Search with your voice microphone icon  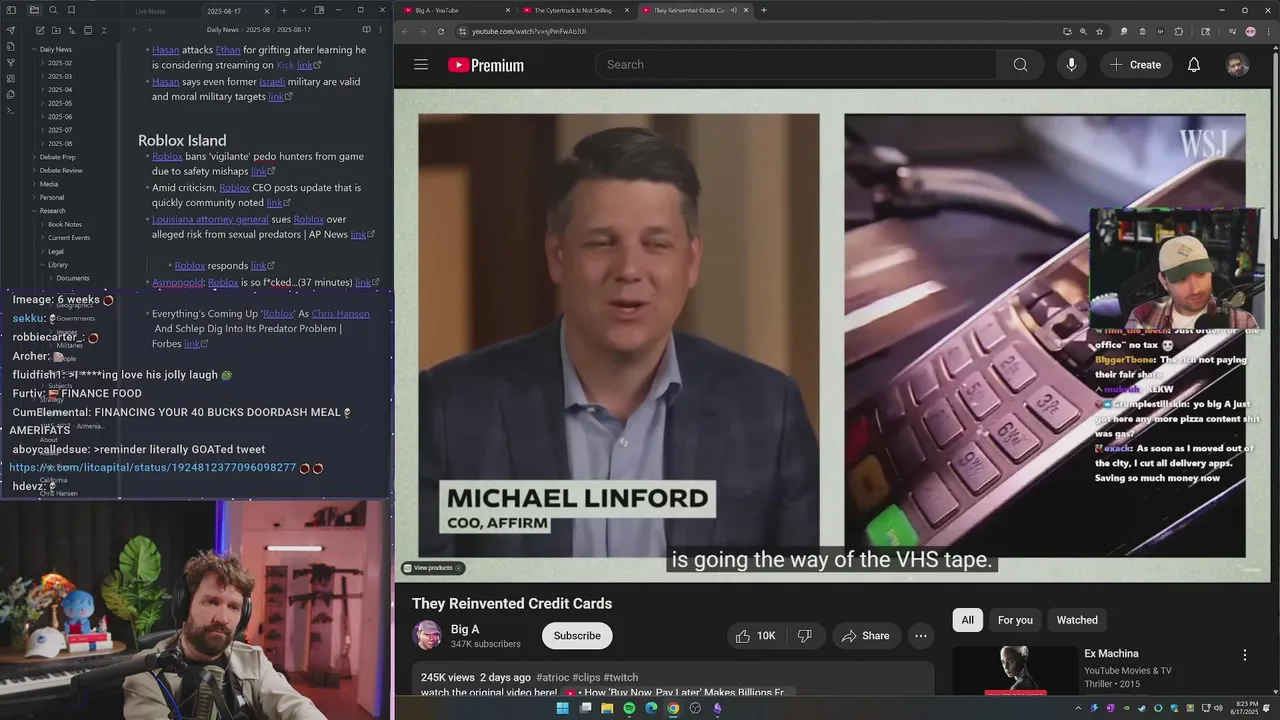click(x=1071, y=64)
